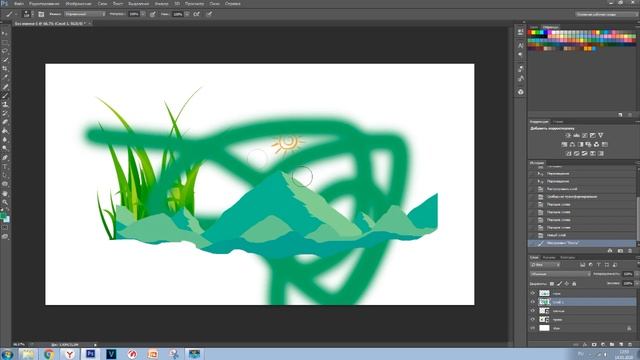Open the Файл menu
The image size is (640, 360).
click(x=18, y=4)
